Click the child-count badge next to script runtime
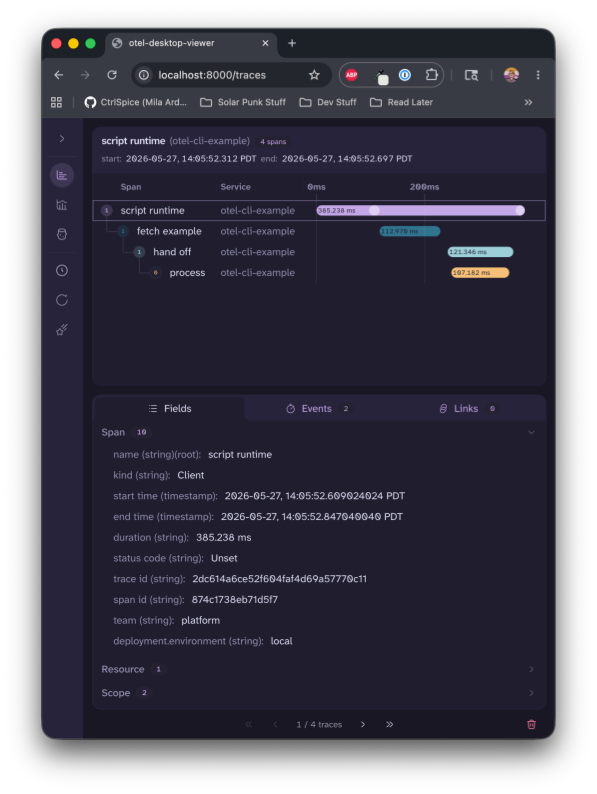This screenshot has width=597, height=794. pos(106,211)
